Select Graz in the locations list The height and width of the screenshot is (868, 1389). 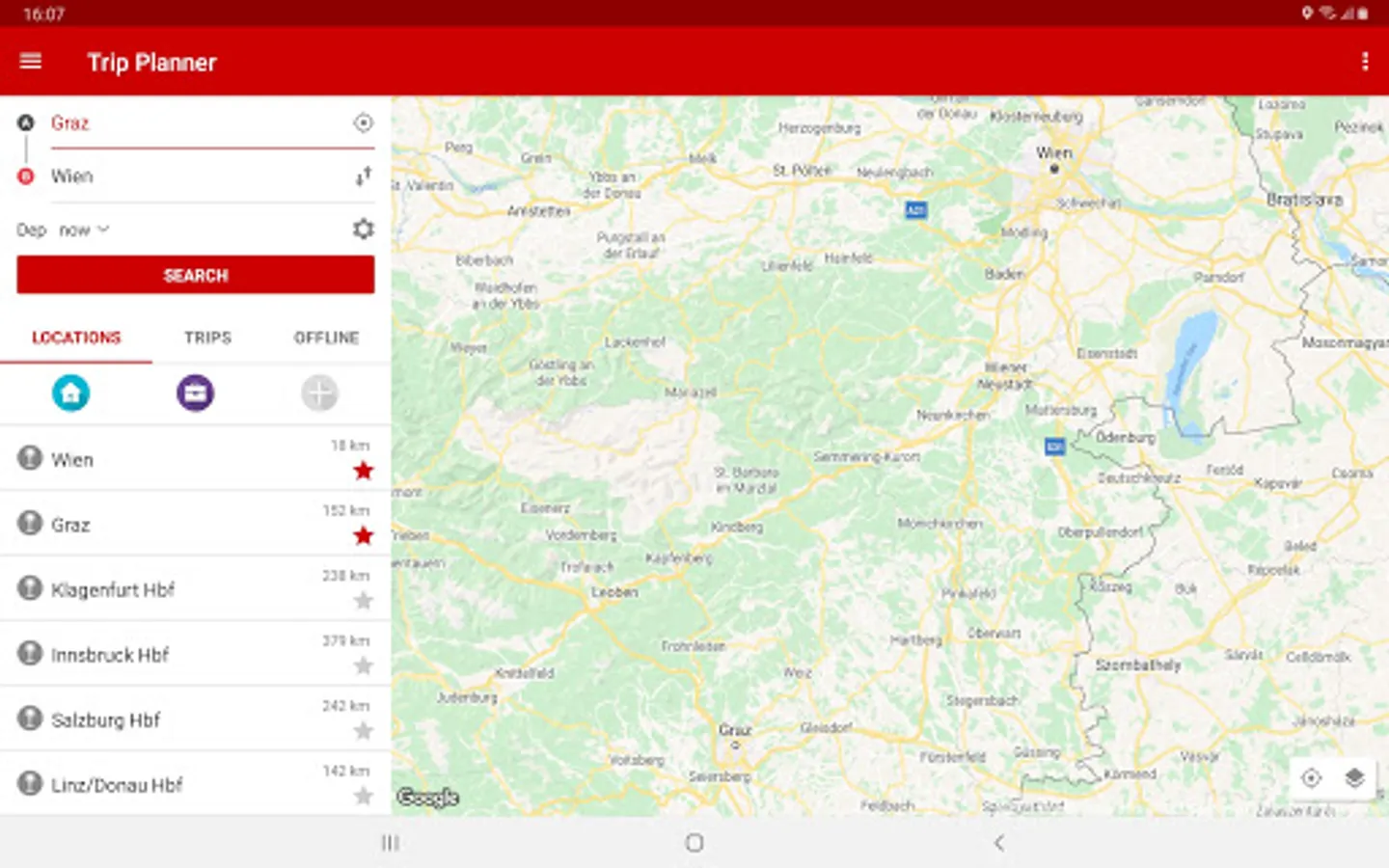coord(195,524)
